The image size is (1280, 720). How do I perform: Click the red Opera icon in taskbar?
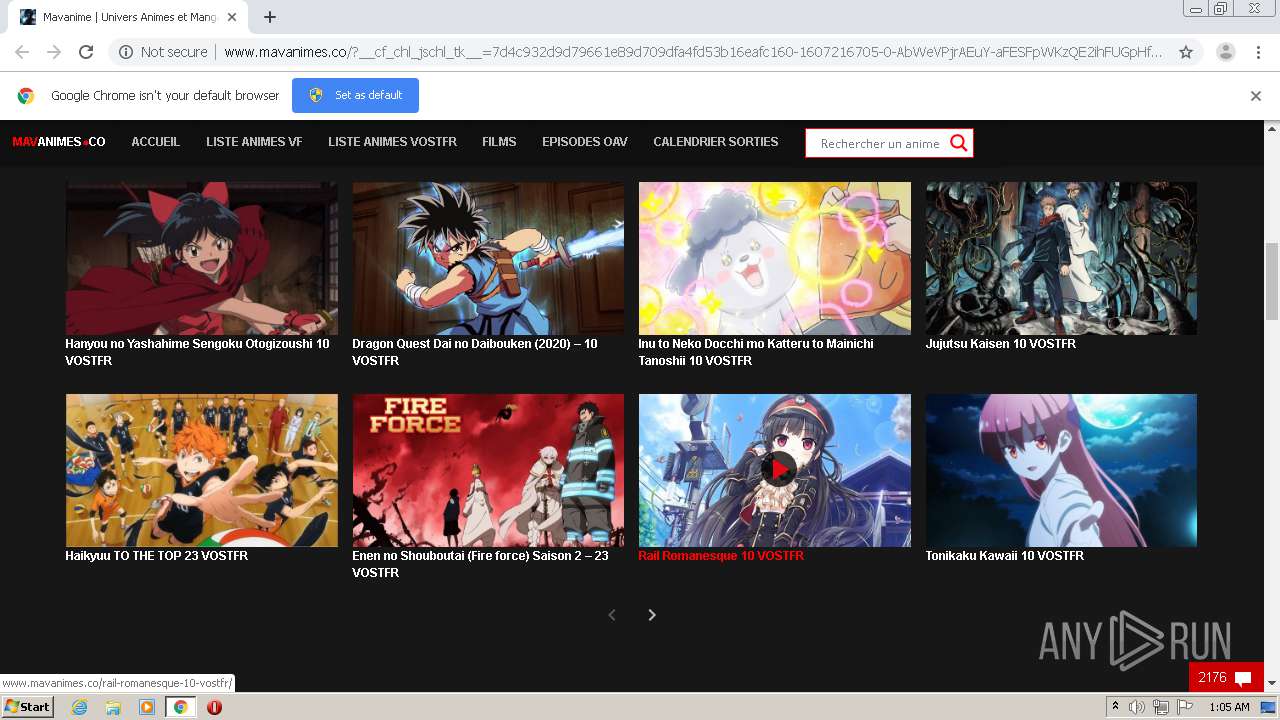tap(214, 707)
